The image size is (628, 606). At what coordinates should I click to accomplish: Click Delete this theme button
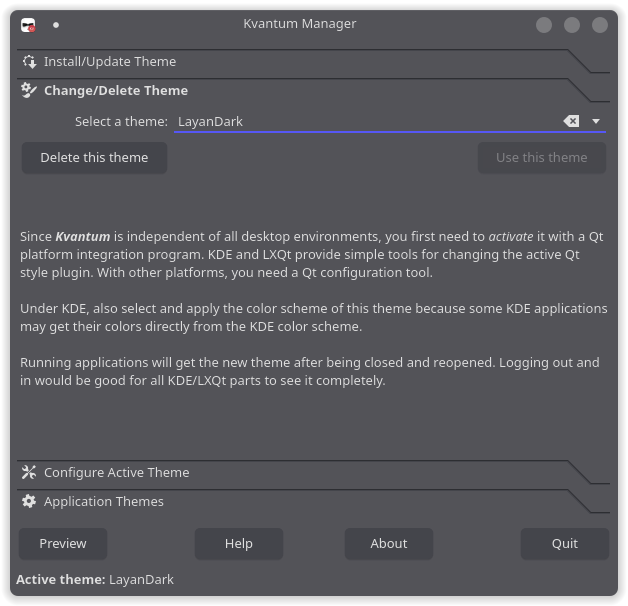94,158
